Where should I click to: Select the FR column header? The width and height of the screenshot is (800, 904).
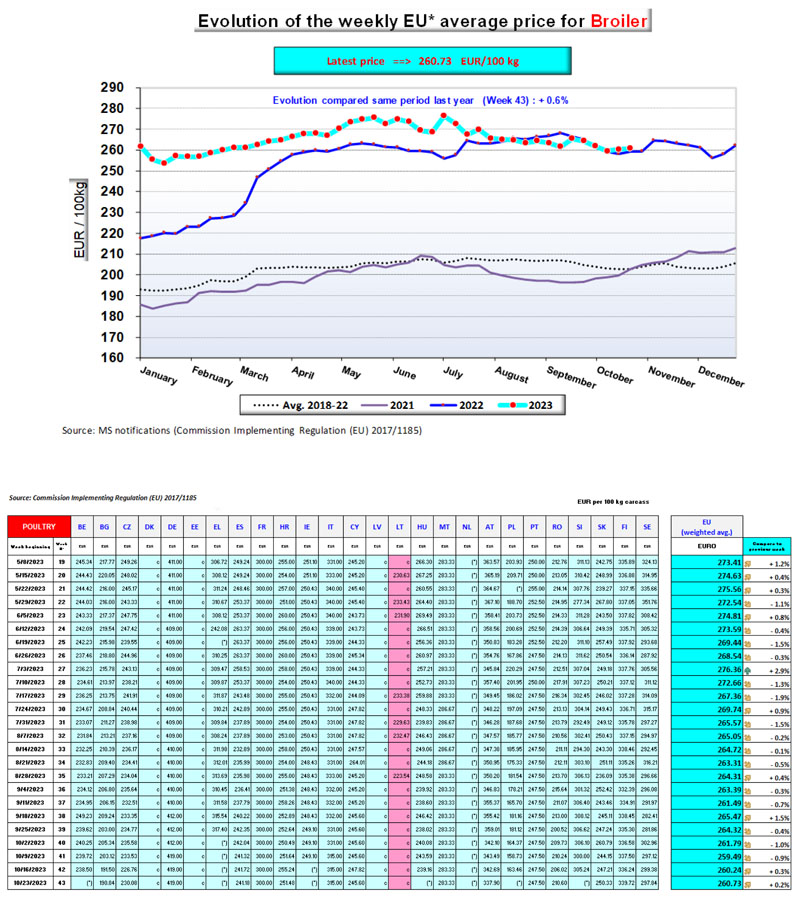tap(262, 526)
